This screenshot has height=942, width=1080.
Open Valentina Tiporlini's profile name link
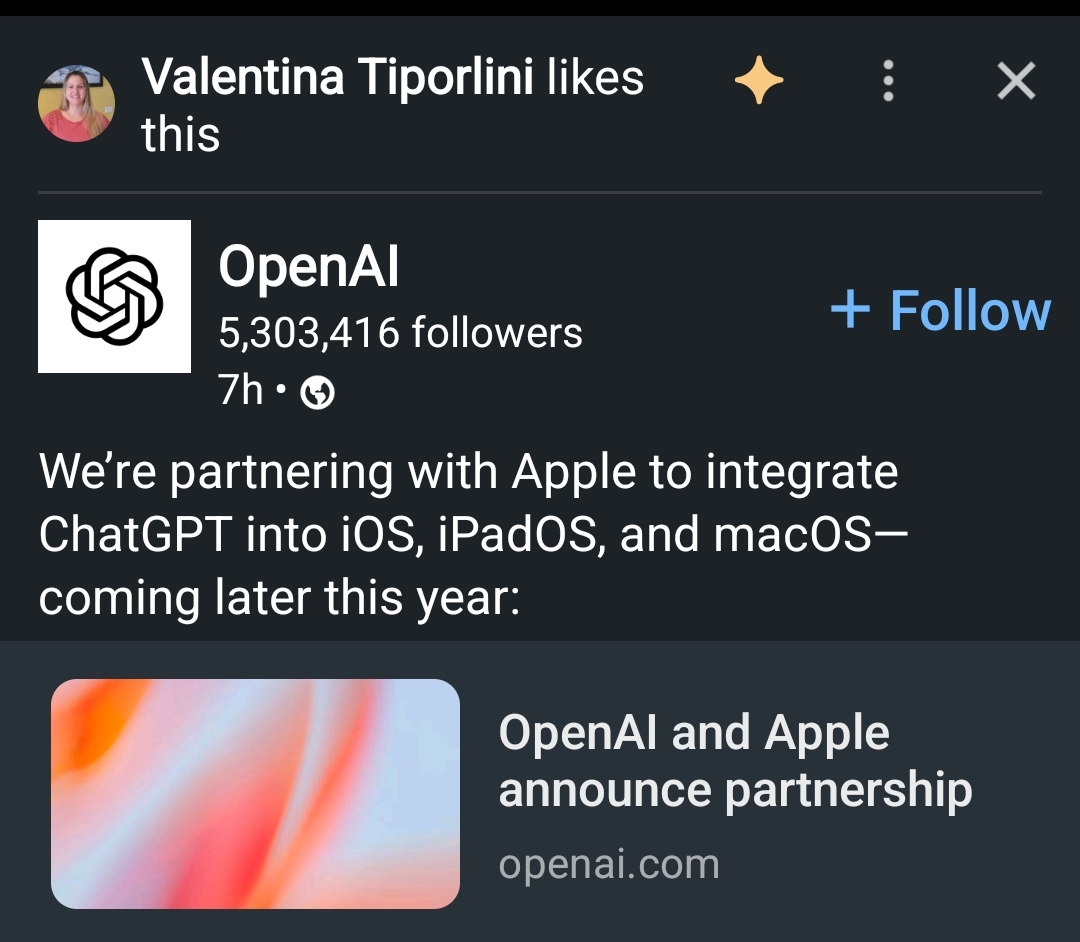338,78
